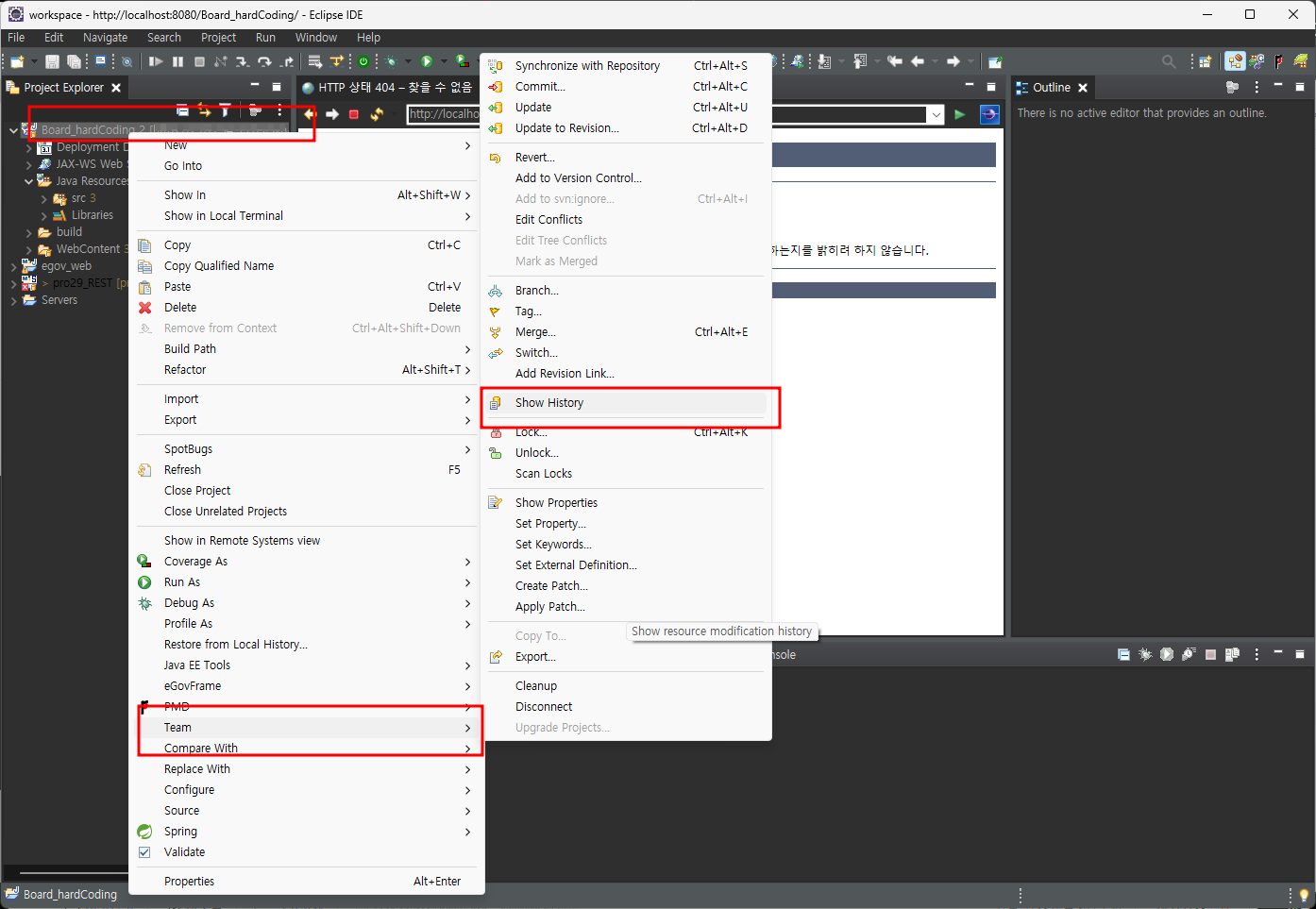Screen dimensions: 1316x909
Task: Click the Back navigation arrow in toolbar
Action: 917,61
